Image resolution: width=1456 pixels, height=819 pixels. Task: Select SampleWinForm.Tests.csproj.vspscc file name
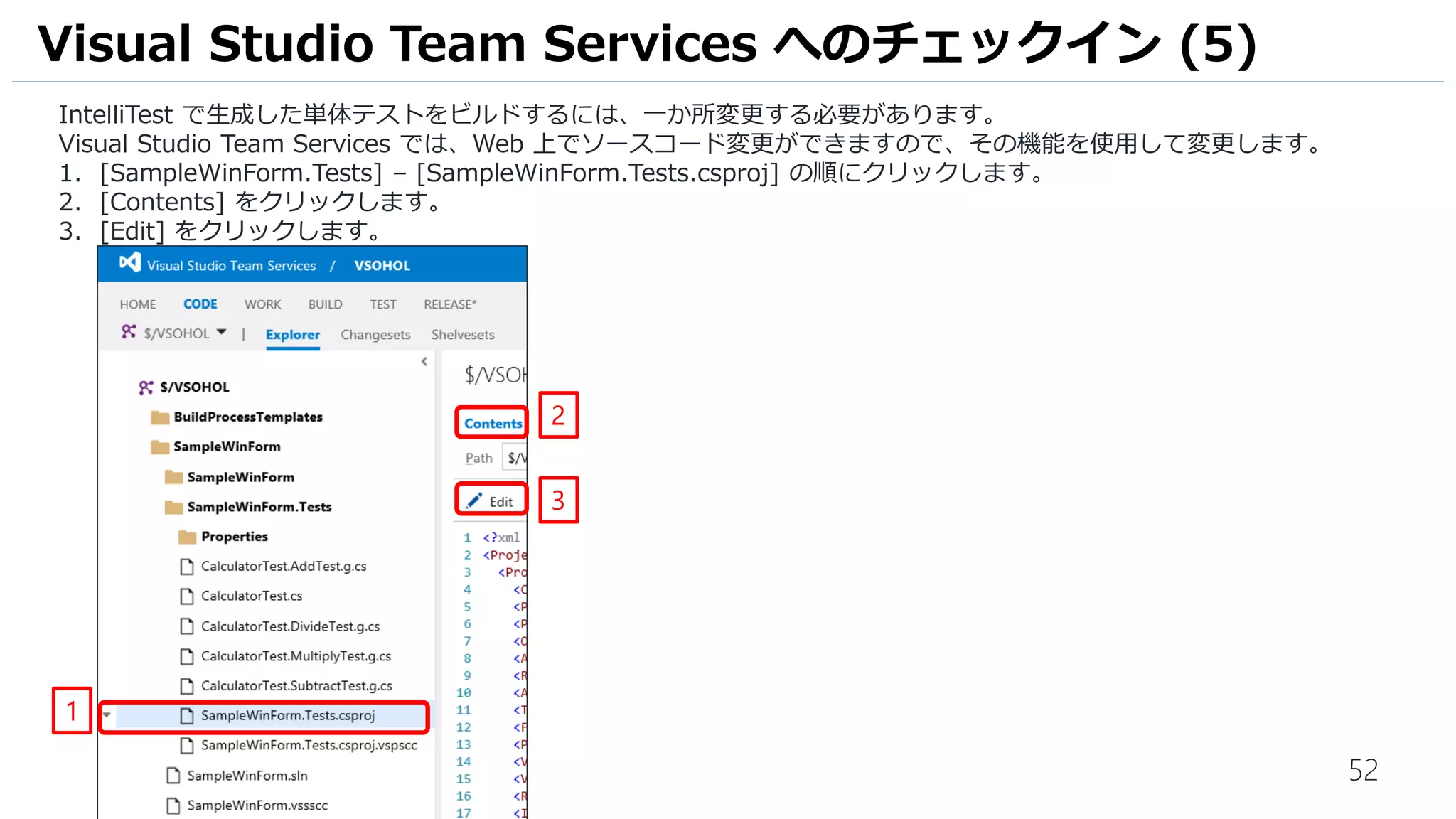tap(309, 746)
